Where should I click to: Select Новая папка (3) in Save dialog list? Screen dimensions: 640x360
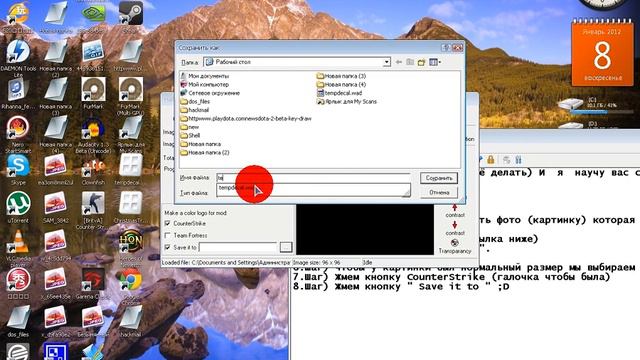coord(341,76)
